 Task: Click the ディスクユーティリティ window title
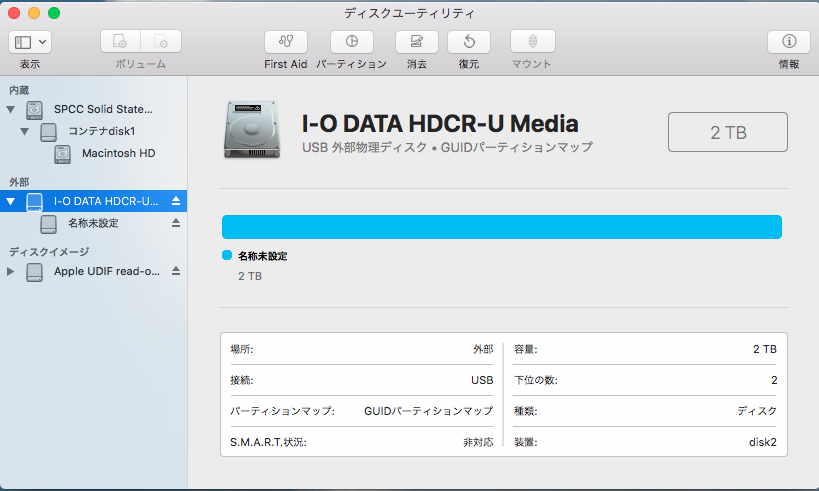coord(409,13)
